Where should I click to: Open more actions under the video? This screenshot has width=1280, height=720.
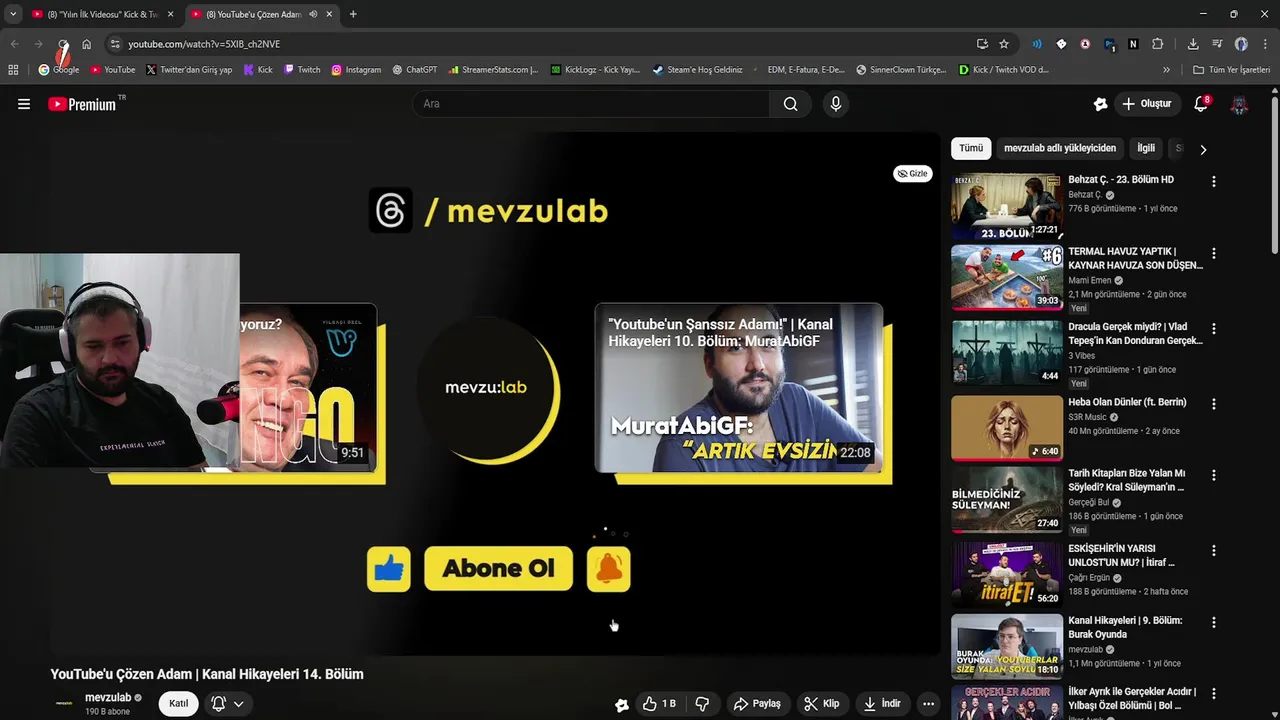[928, 704]
